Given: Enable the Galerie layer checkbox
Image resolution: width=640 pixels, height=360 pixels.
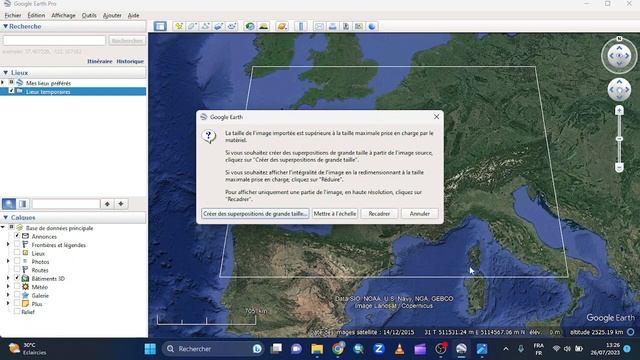Looking at the screenshot, I should click(x=17, y=295).
